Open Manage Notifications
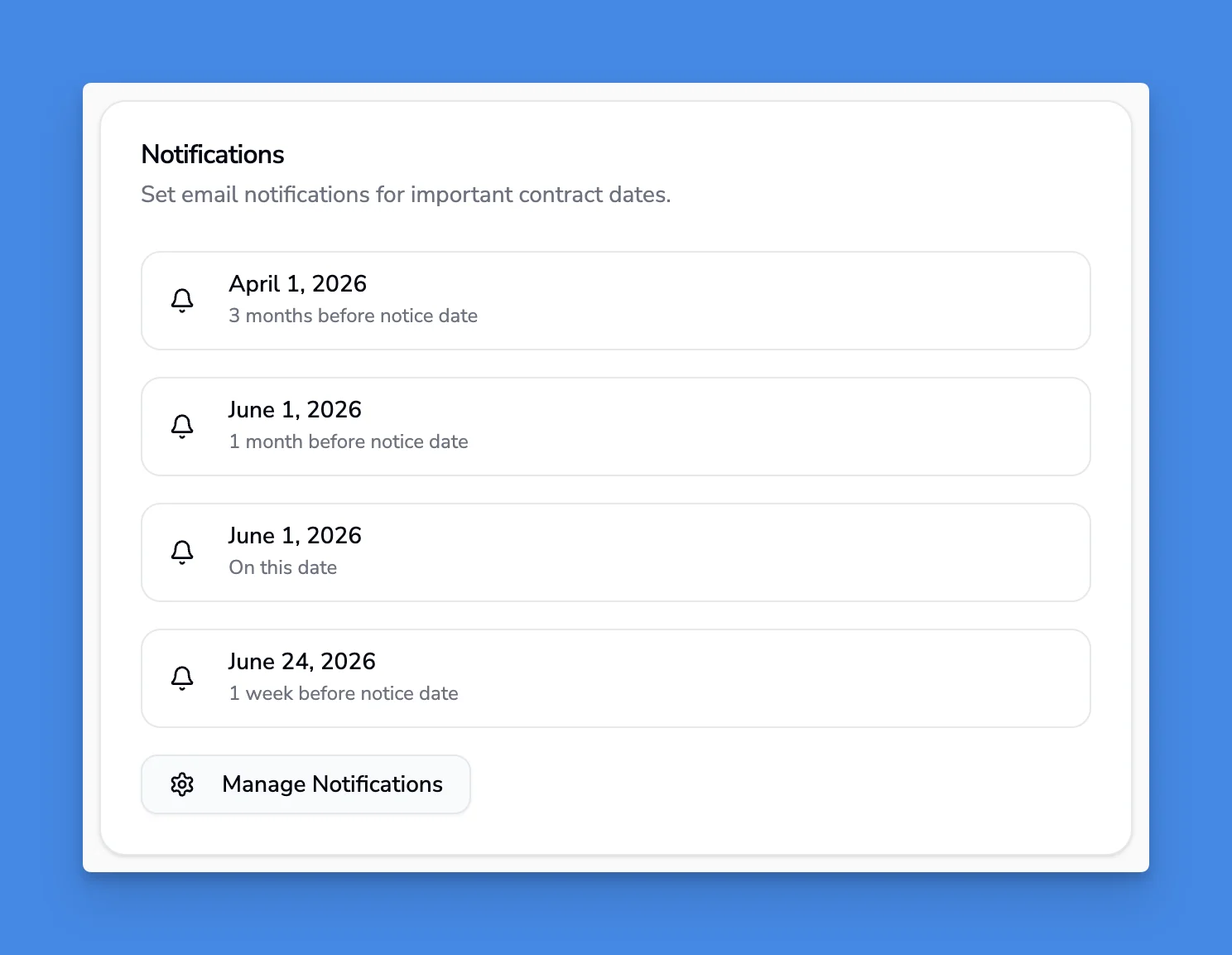Image resolution: width=1232 pixels, height=955 pixels. click(x=306, y=784)
